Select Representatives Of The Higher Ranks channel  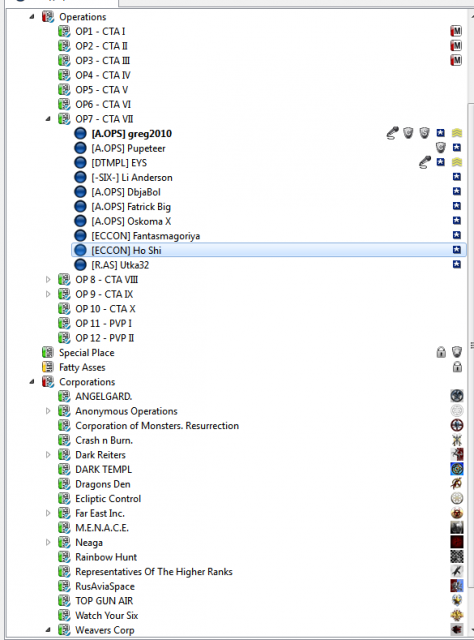click(x=154, y=571)
